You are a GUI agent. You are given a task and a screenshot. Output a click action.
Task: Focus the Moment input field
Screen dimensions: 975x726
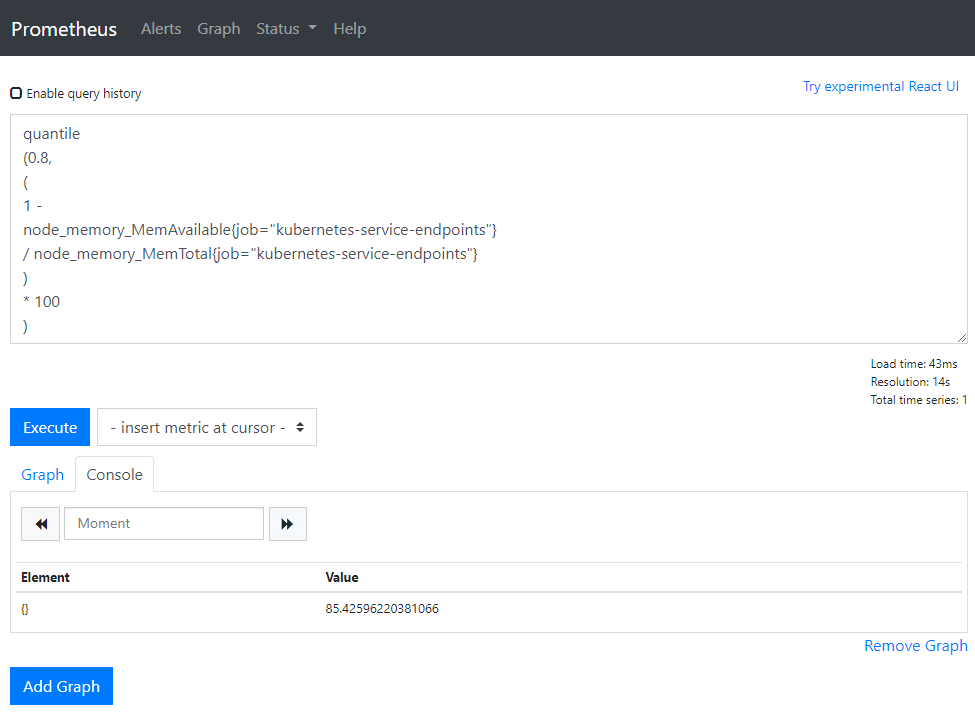164,524
